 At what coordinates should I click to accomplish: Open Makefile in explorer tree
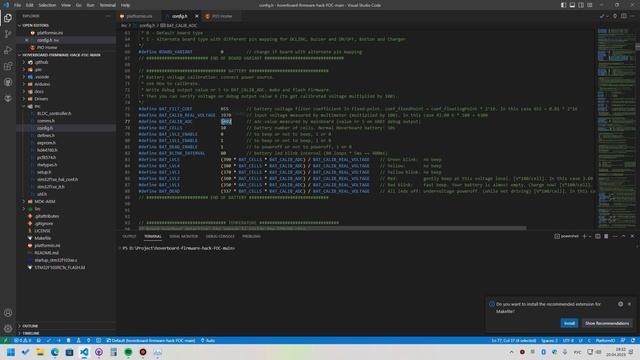tap(42, 238)
